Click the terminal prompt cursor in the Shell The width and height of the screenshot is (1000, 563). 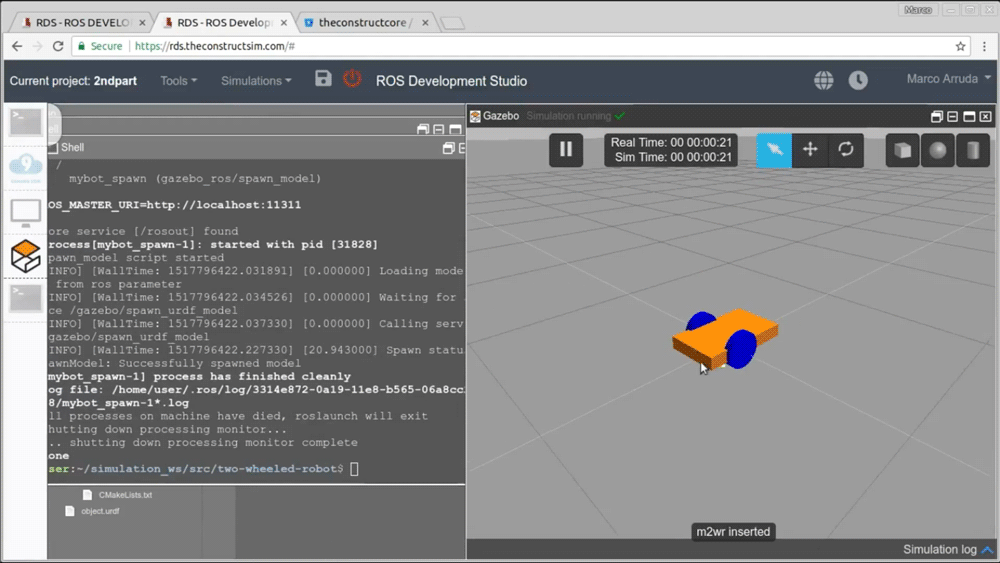355,469
